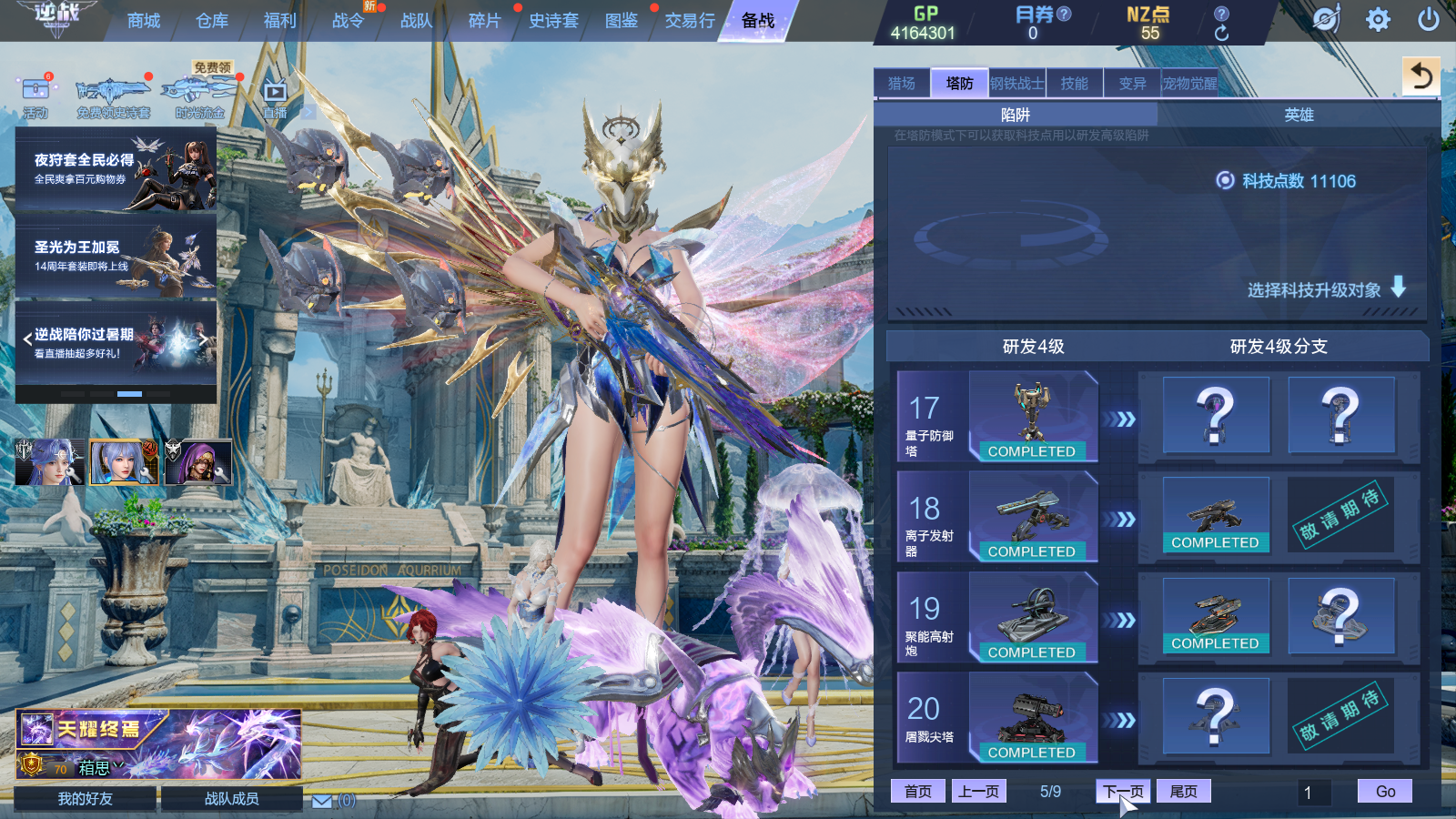Open the planet network icon
Screen dimensions: 1456x819
pyautogui.click(x=1326, y=19)
